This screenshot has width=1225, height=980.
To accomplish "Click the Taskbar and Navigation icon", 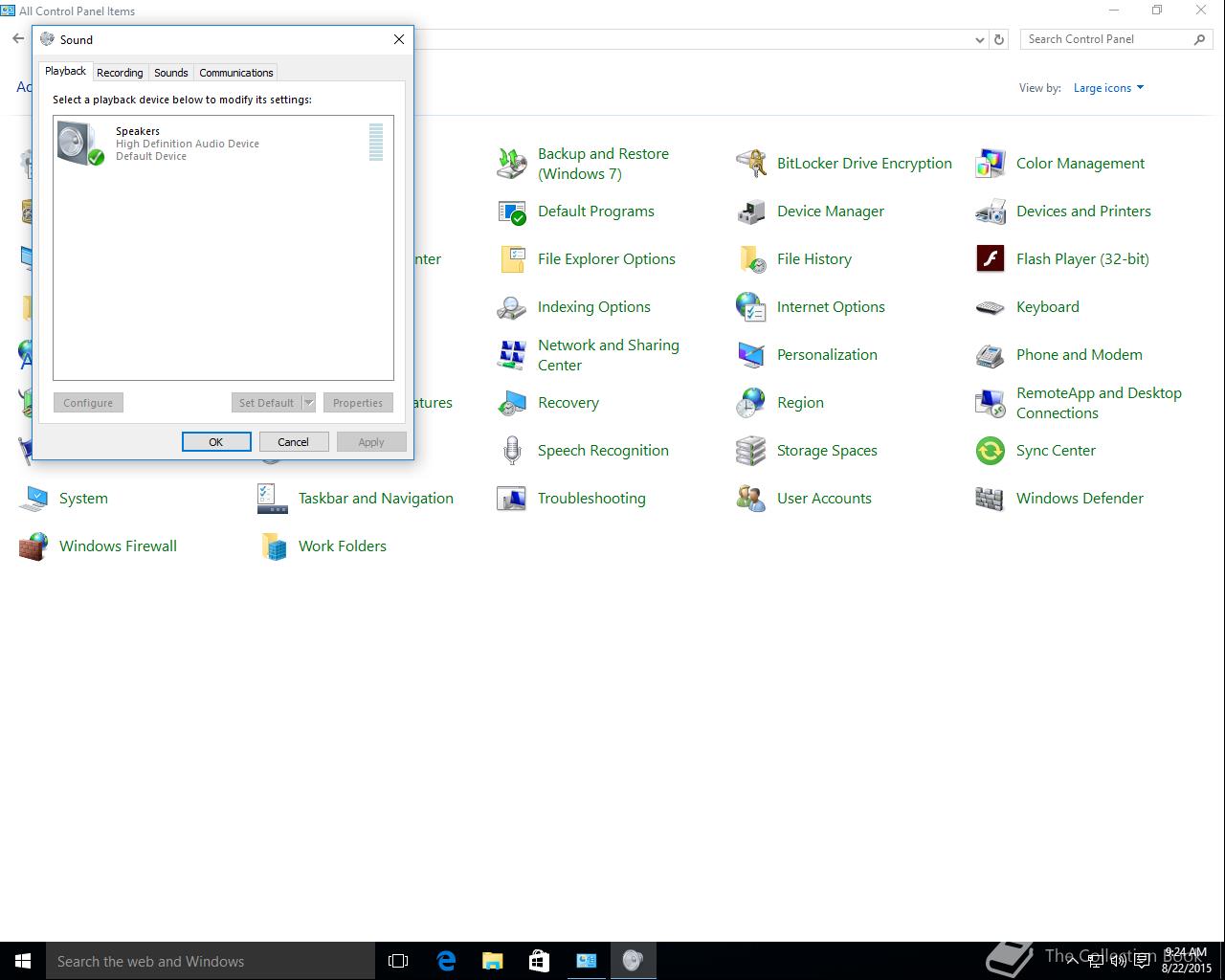I will tap(273, 499).
